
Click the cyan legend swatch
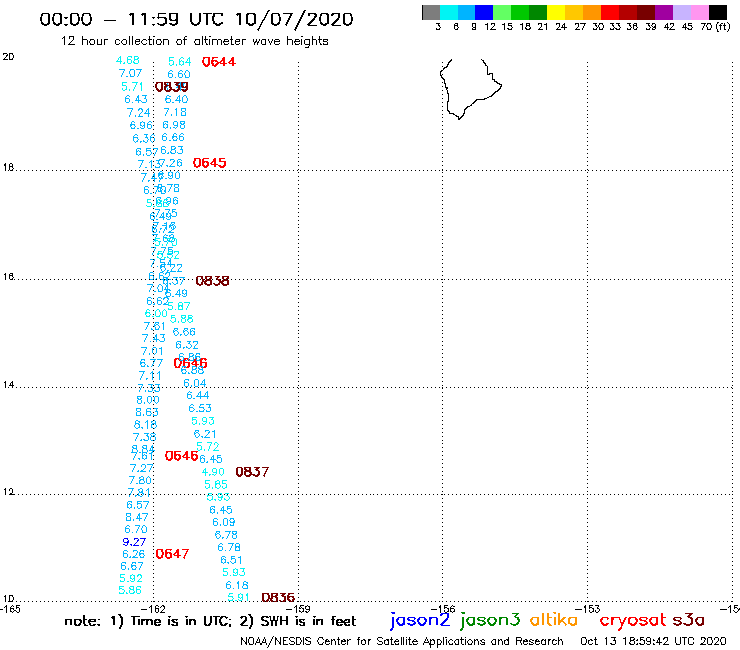448,12
